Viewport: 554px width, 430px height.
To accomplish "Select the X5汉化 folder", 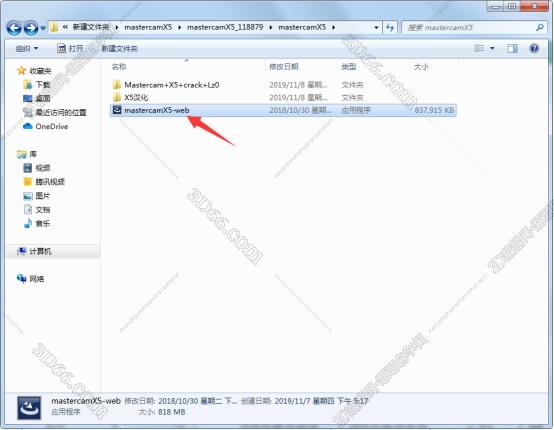I will point(136,98).
